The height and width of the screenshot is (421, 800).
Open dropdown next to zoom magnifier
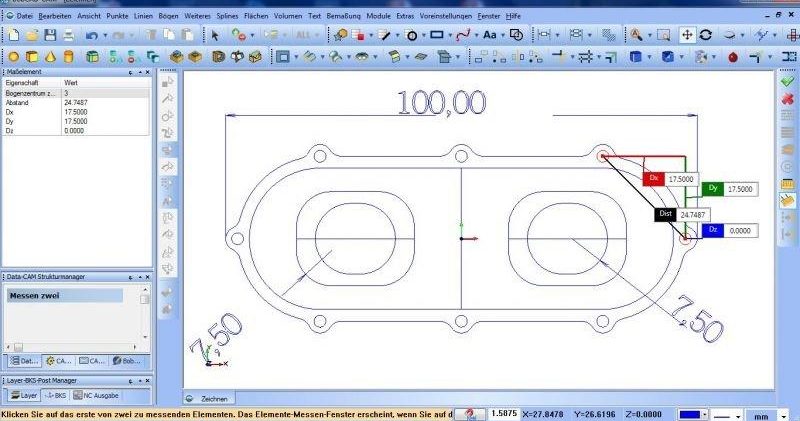[x=649, y=35]
